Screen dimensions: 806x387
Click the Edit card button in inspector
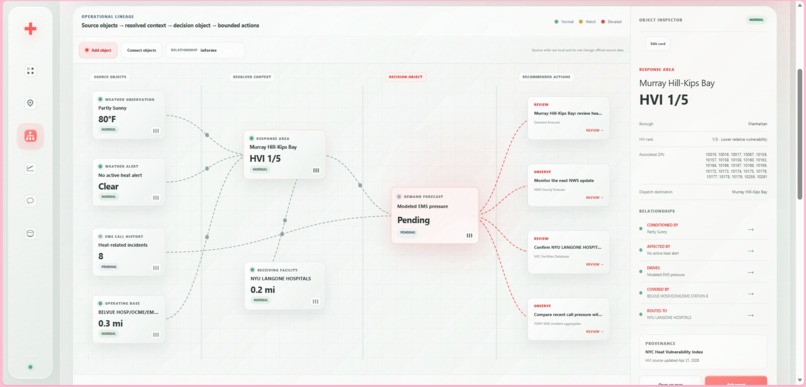[658, 44]
